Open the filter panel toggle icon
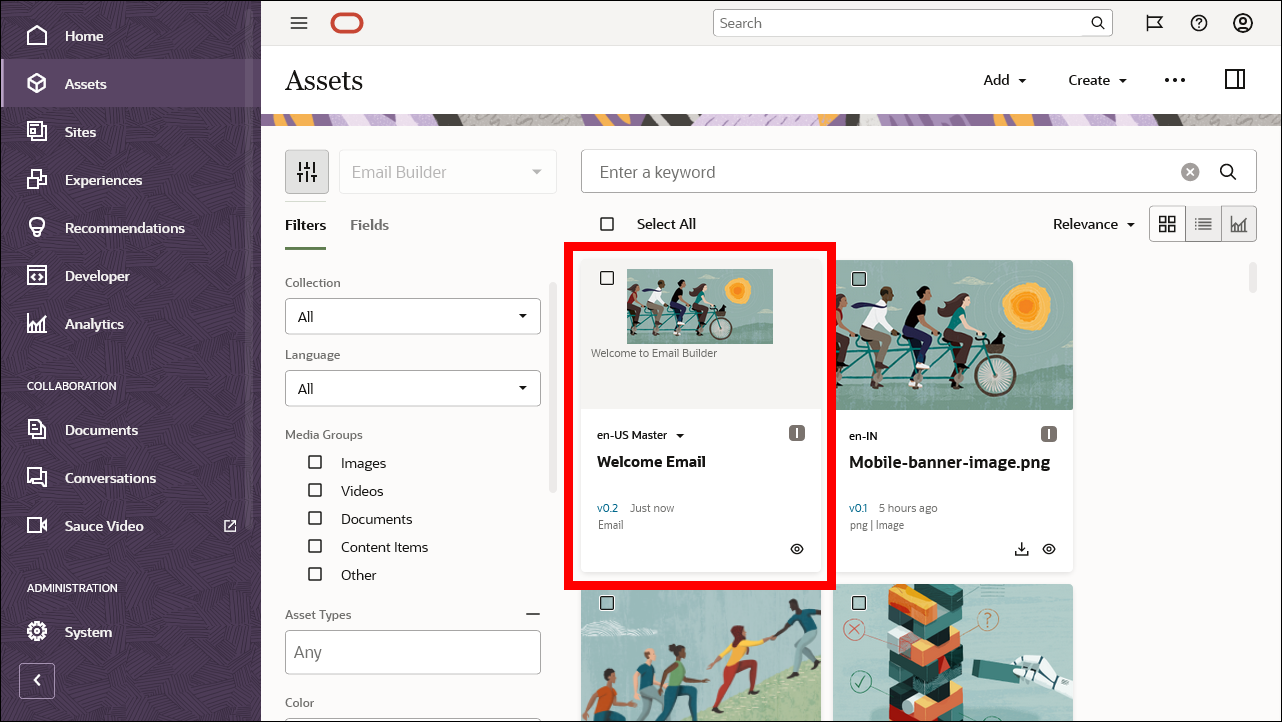1282x722 pixels. tap(306, 171)
